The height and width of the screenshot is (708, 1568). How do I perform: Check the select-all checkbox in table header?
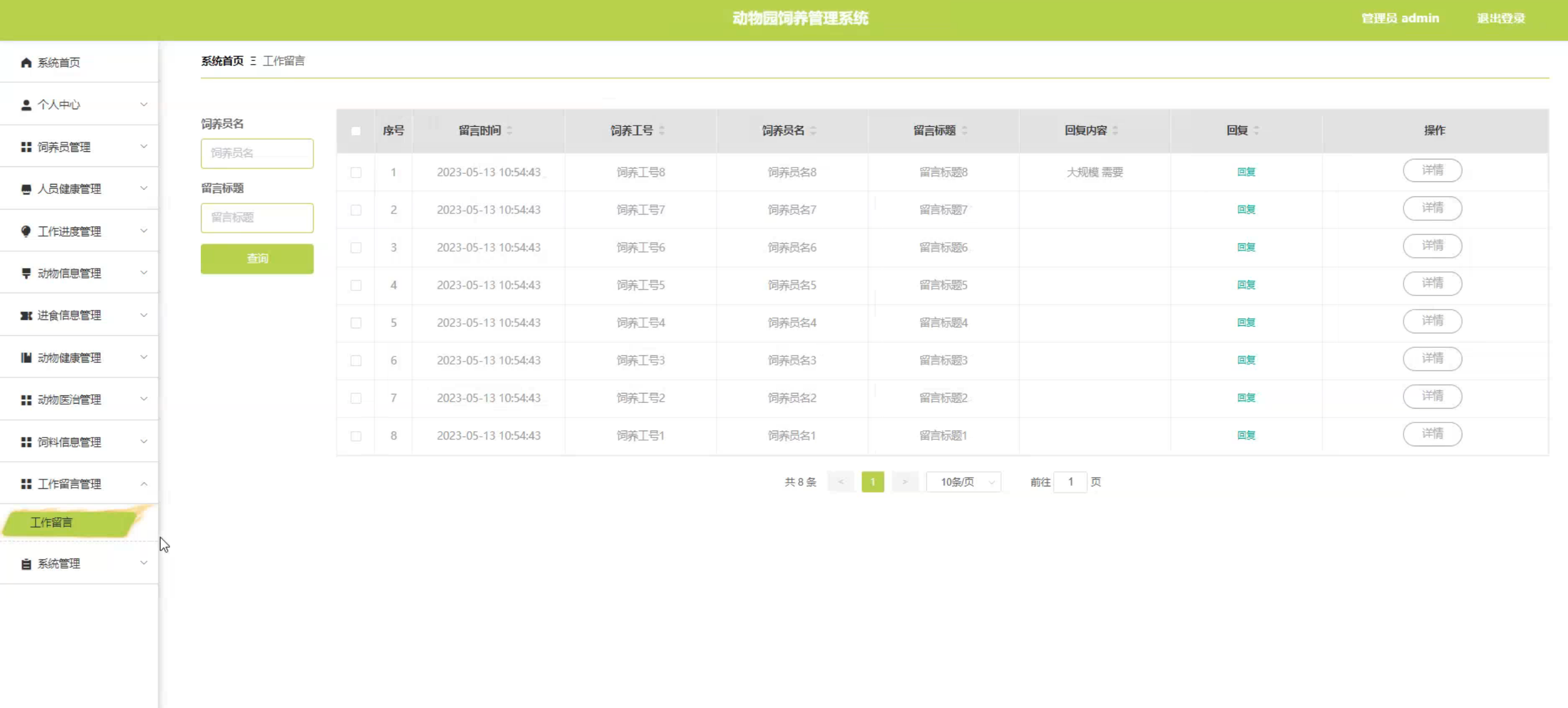tap(355, 131)
